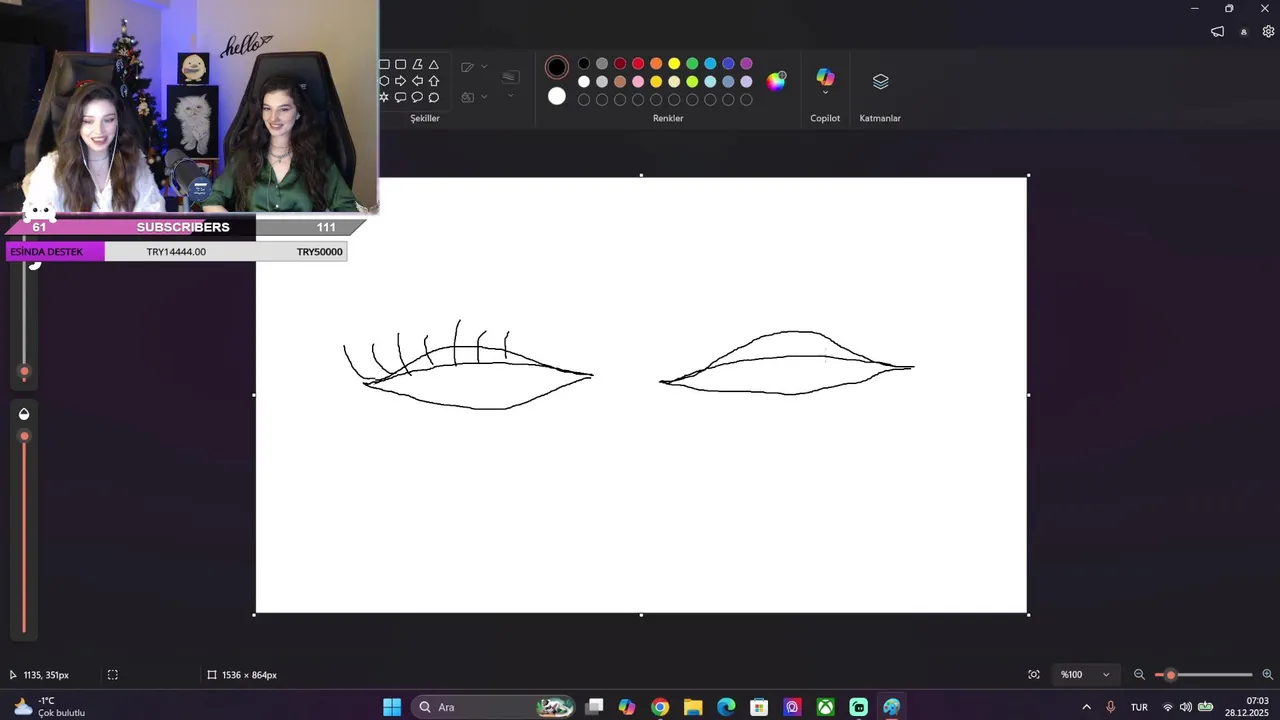Click the opacity slider handle

pyautogui.click(x=25, y=437)
